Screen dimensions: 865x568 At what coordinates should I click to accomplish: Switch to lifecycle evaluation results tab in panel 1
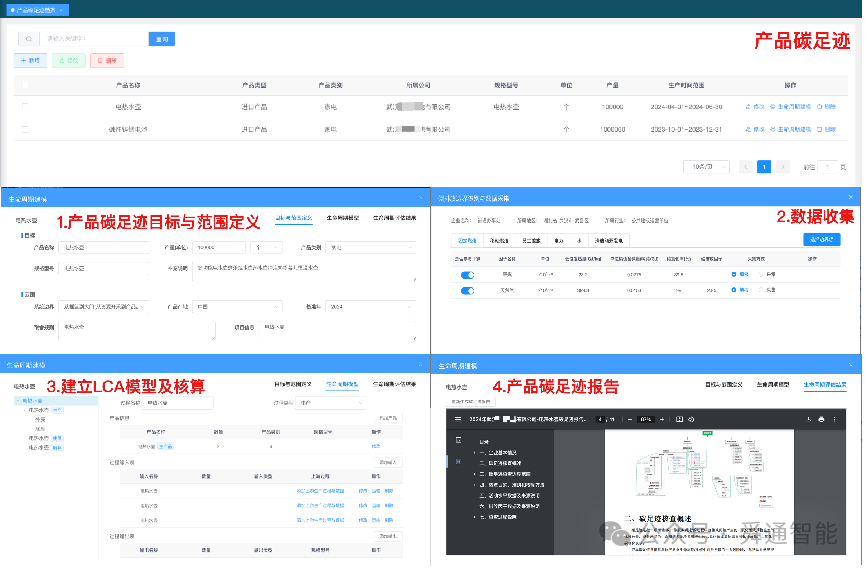pos(394,218)
